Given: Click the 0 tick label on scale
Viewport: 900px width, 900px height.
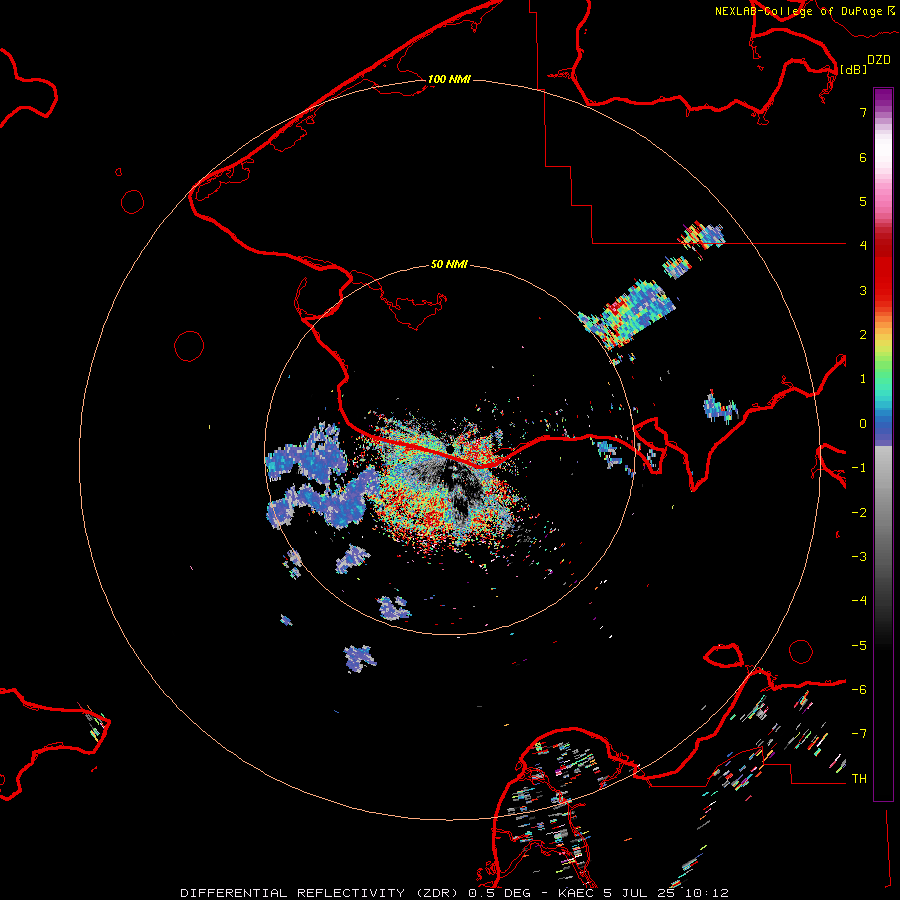Looking at the screenshot, I should [863, 423].
